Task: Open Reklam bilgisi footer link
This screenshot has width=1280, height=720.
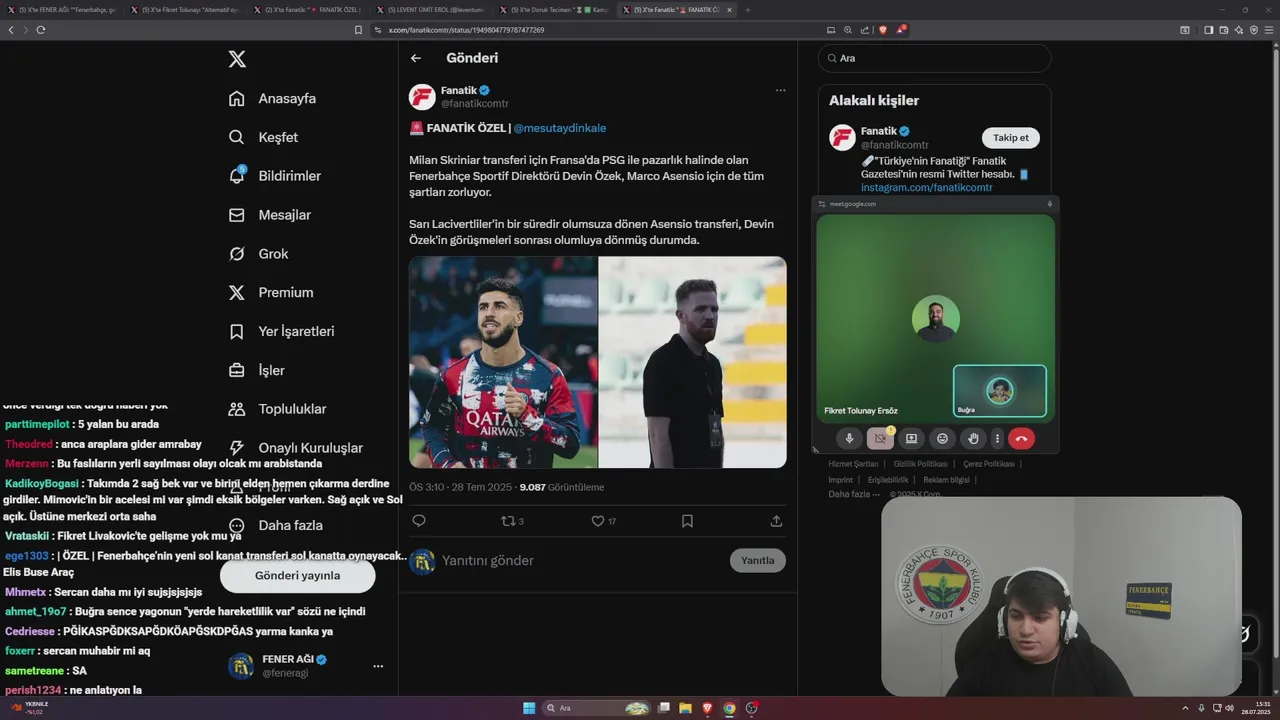Action: tap(946, 480)
